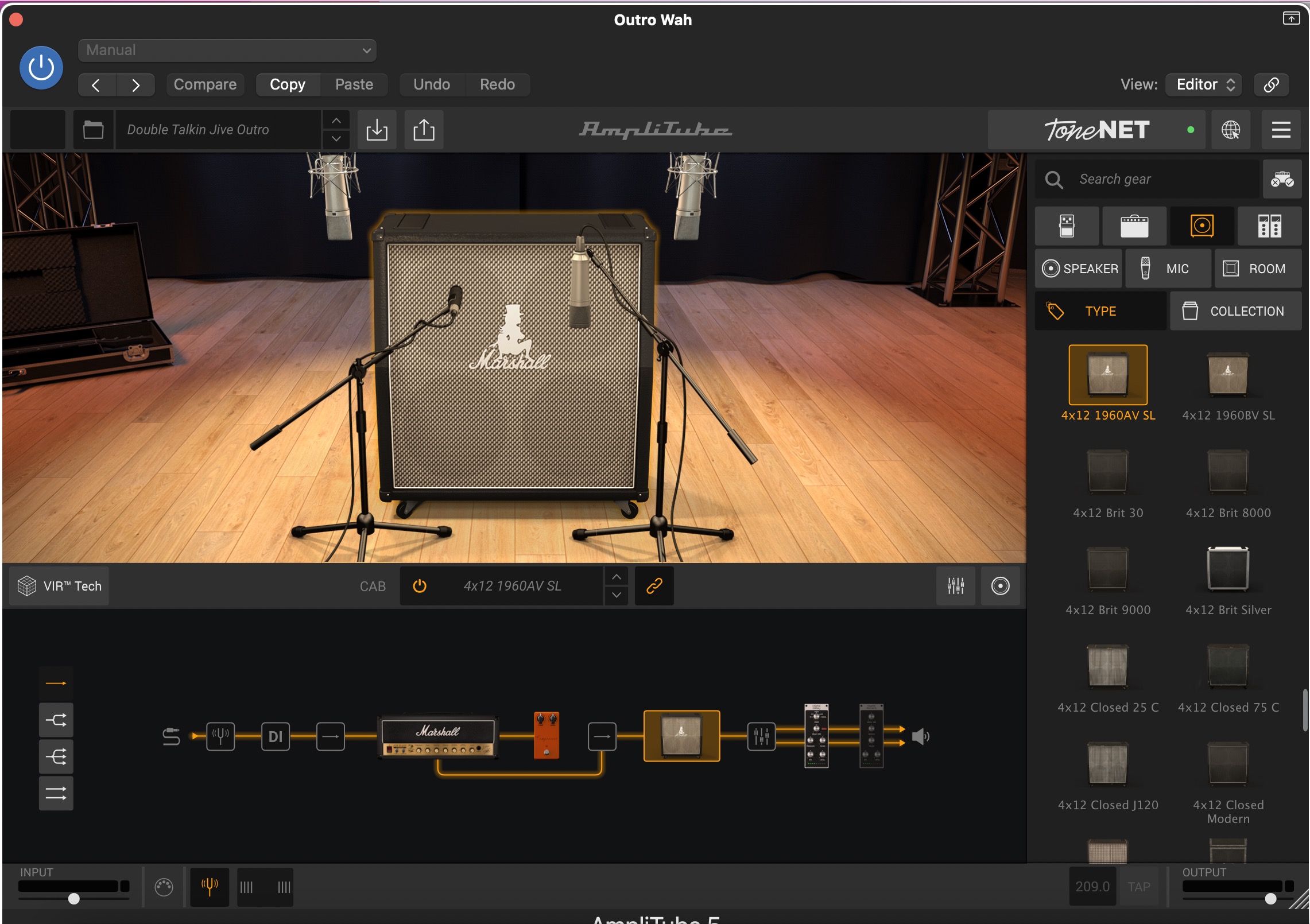The height and width of the screenshot is (924, 1310).
Task: Open the 4x12 1960AV SL cab selector
Action: tap(512, 586)
